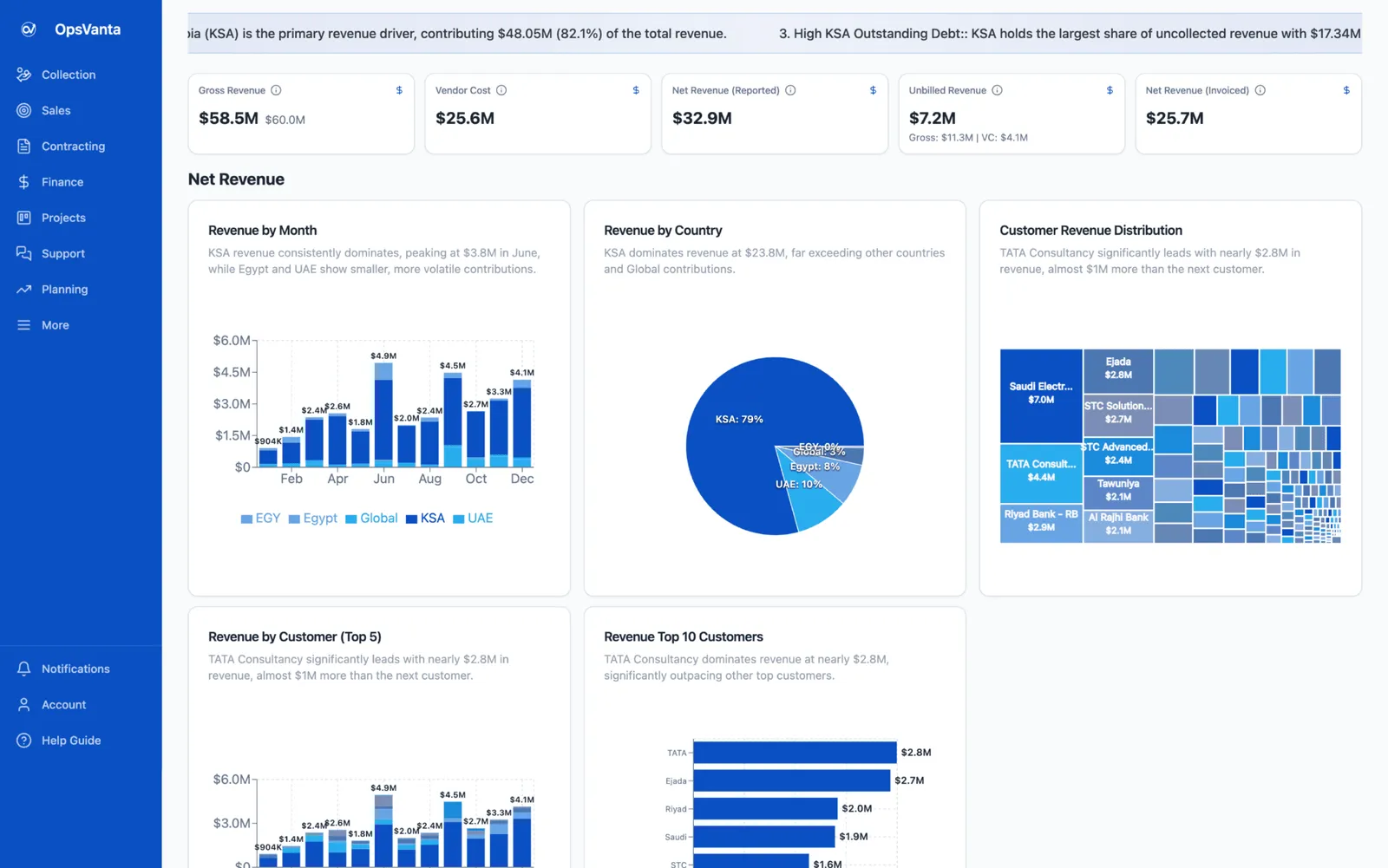Click the More hamburger icon
Image resolution: width=1388 pixels, height=868 pixels.
pos(24,325)
